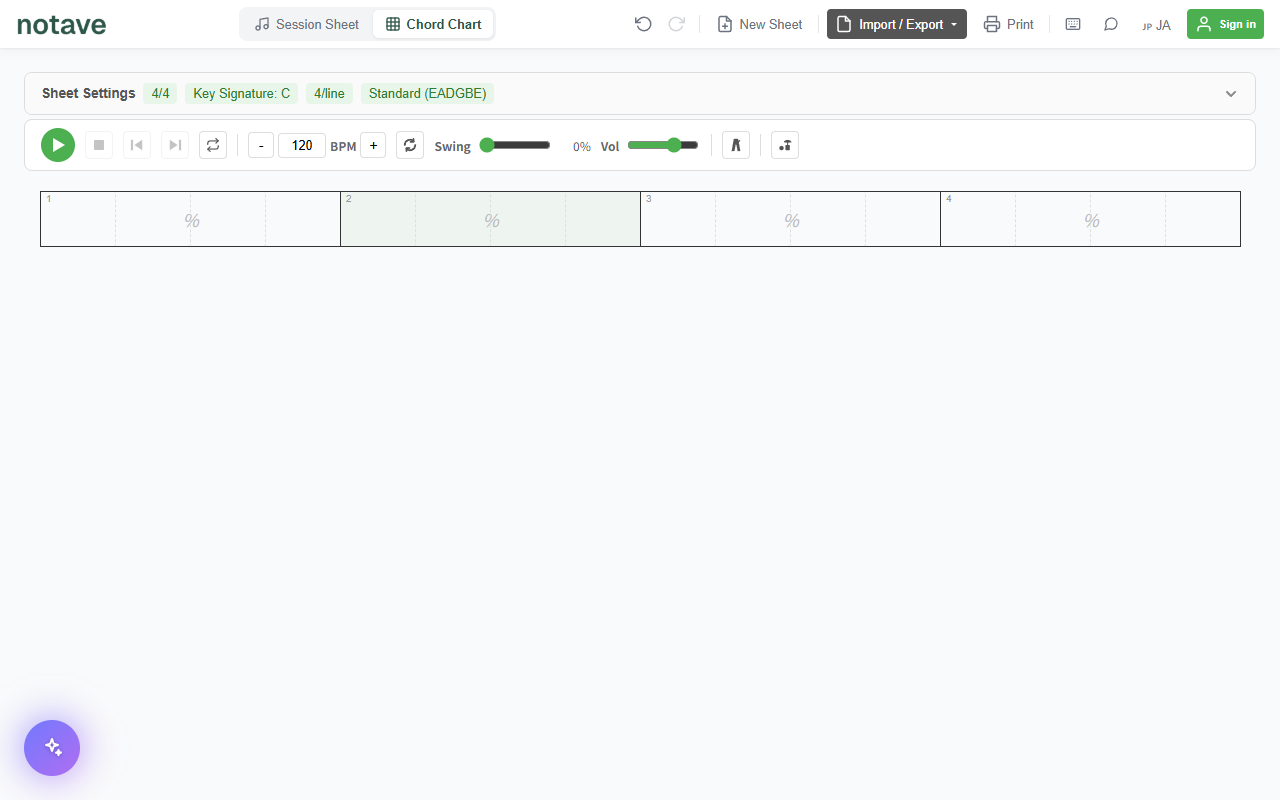Click the circular-arrows tempo button next to BPM

click(410, 145)
